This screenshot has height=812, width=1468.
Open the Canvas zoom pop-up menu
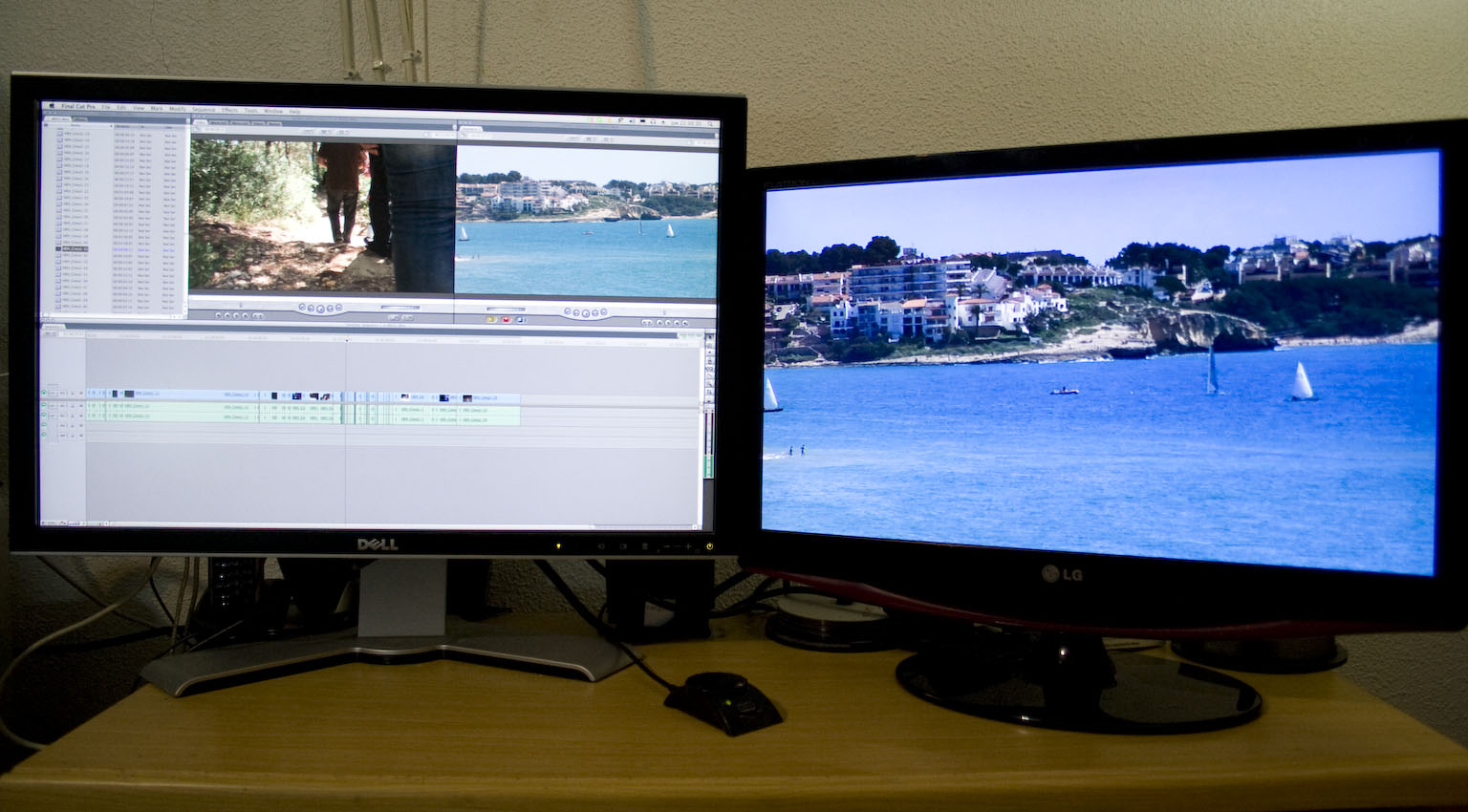(x=573, y=139)
